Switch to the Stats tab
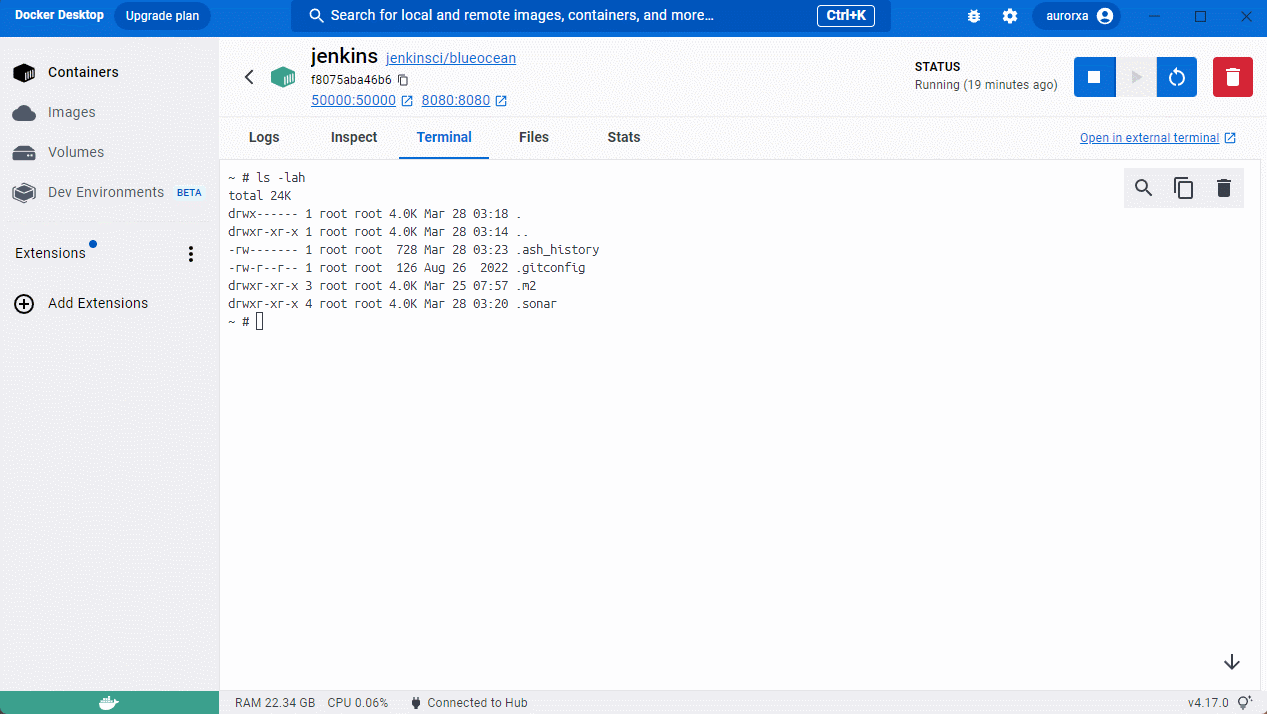The image size is (1267, 714). point(624,138)
